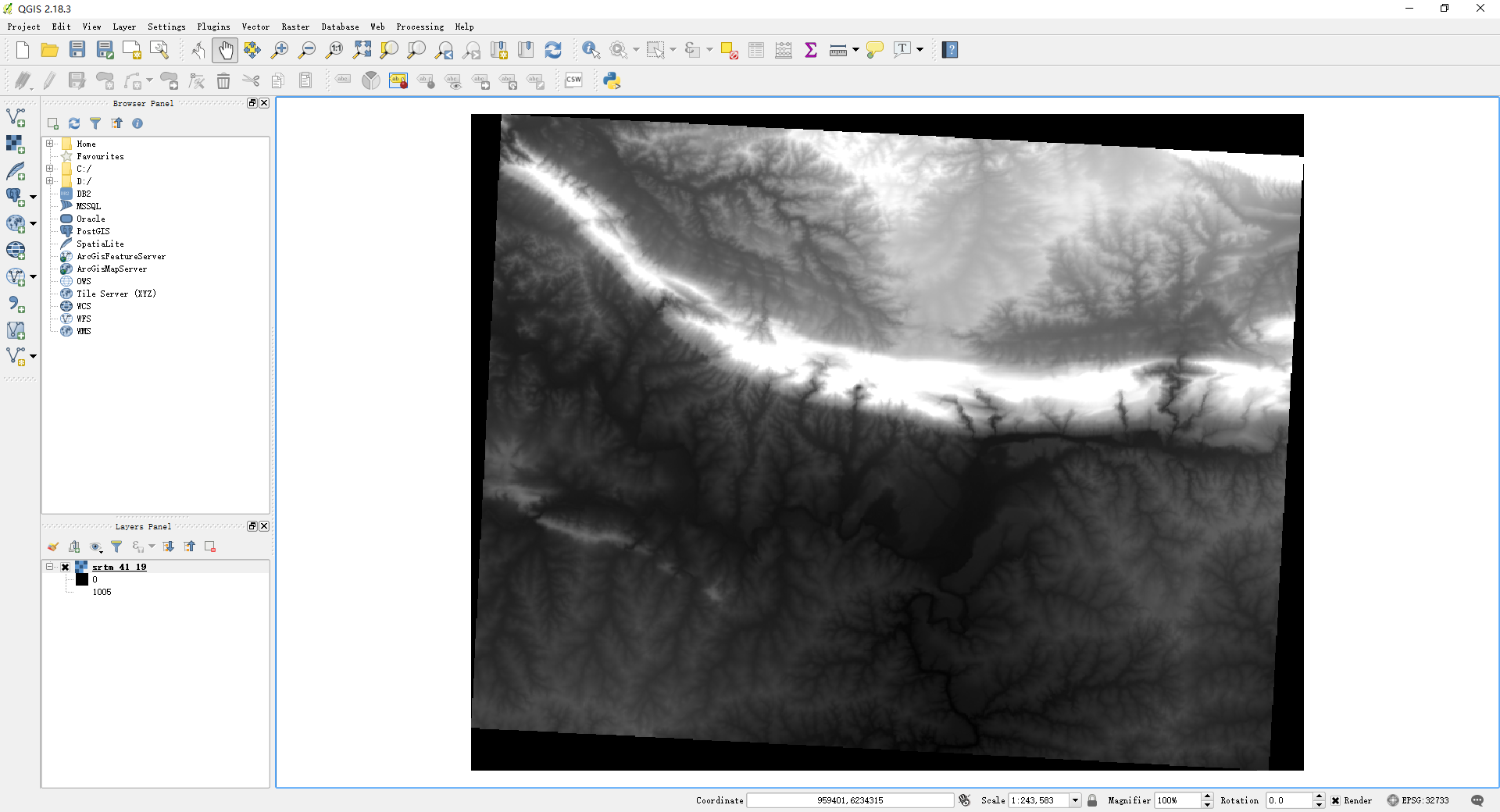The image size is (1500, 812).
Task: Add a SpatiaLite layer from sidebar
Action: click(16, 171)
